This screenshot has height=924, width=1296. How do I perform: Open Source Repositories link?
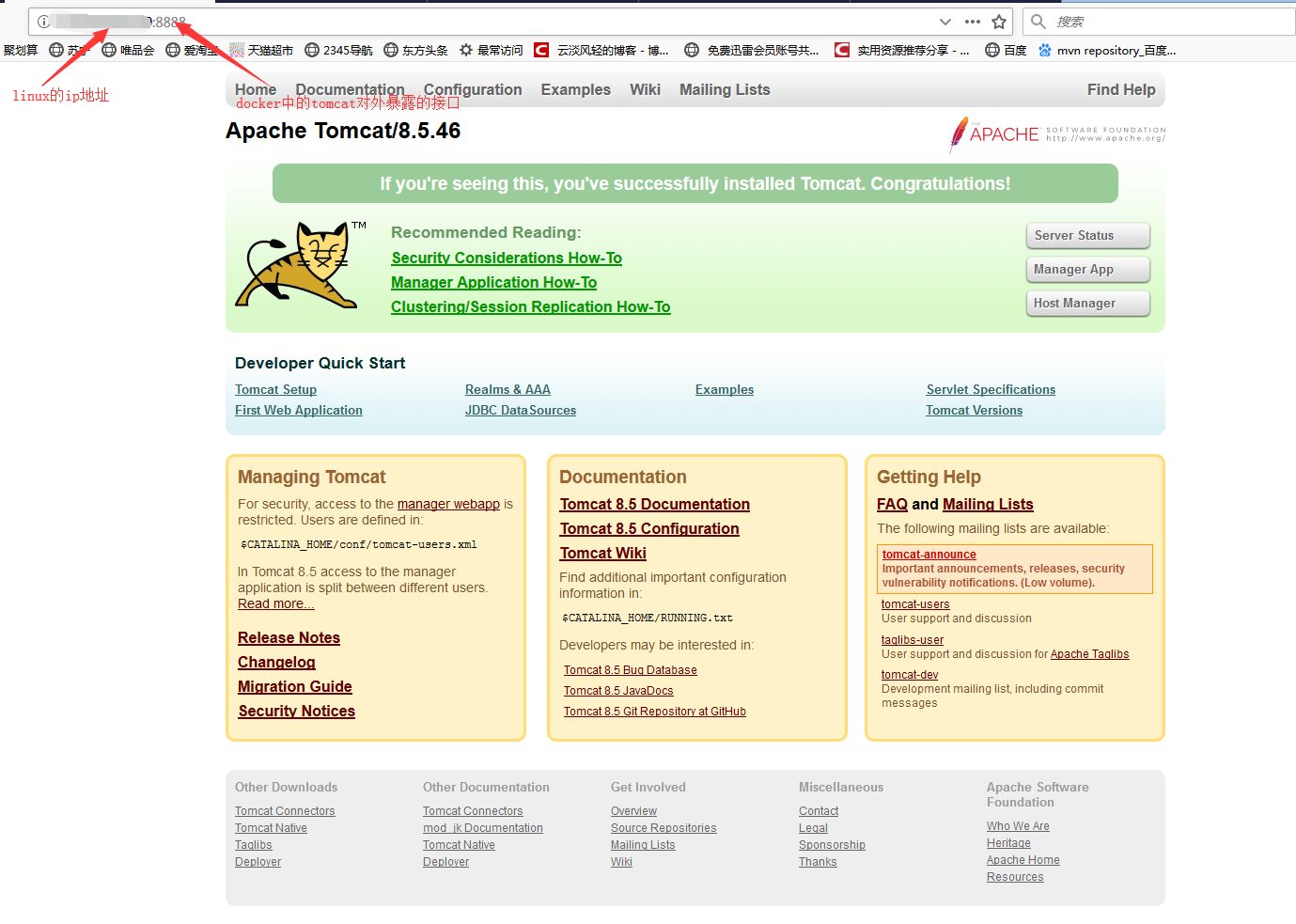[664, 829]
